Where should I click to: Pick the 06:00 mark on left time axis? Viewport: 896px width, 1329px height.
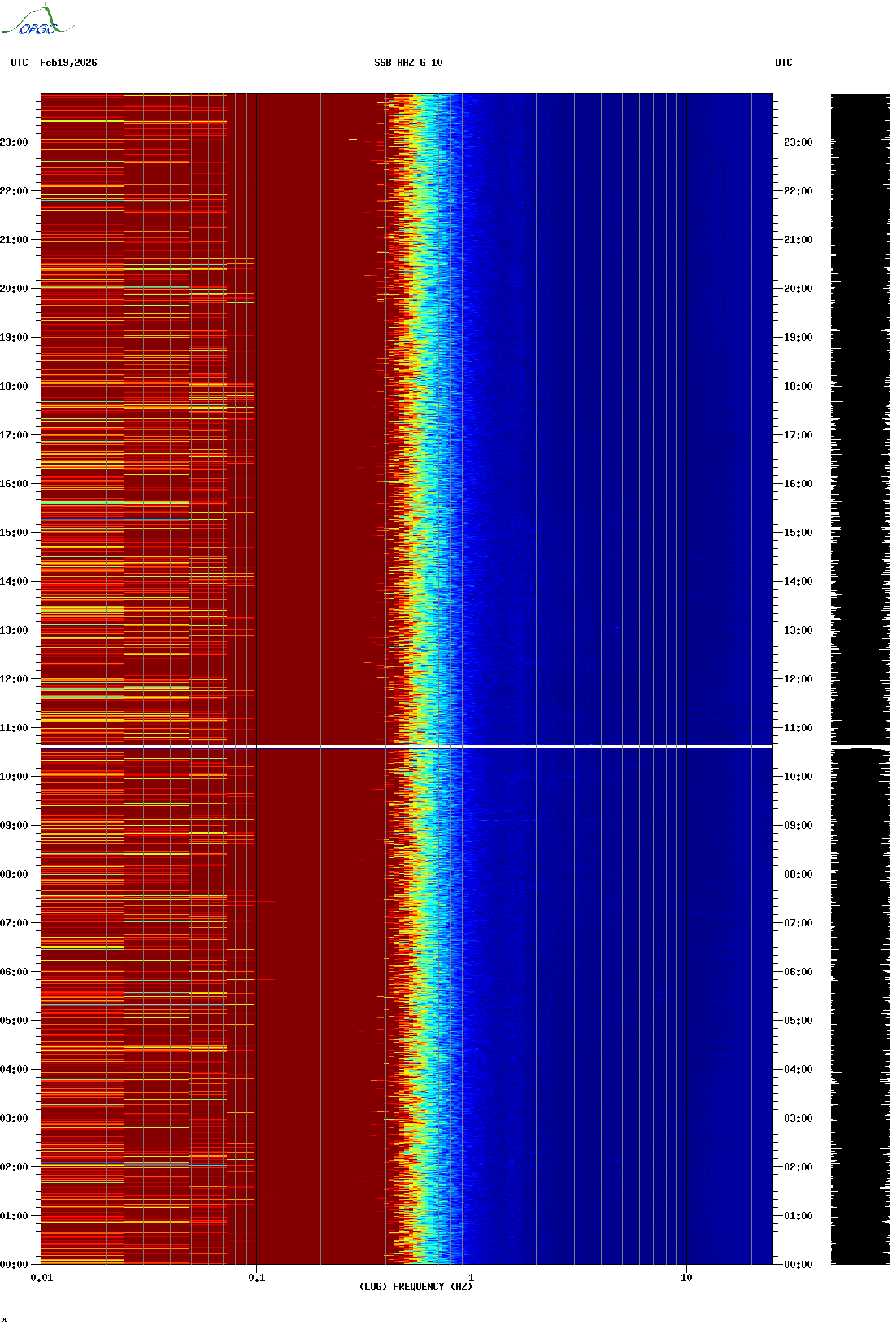[15, 972]
